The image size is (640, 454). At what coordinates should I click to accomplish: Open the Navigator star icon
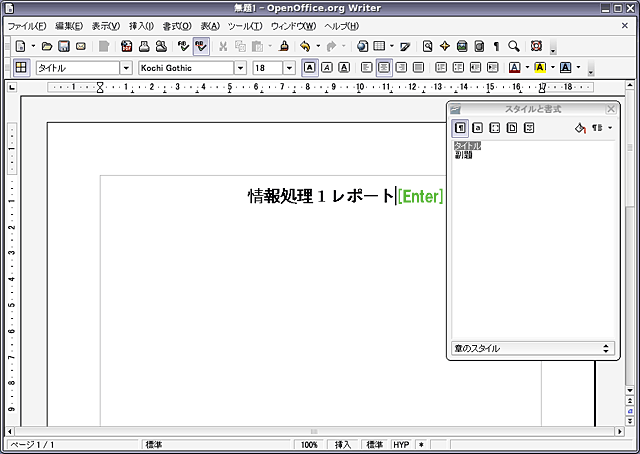tap(444, 46)
